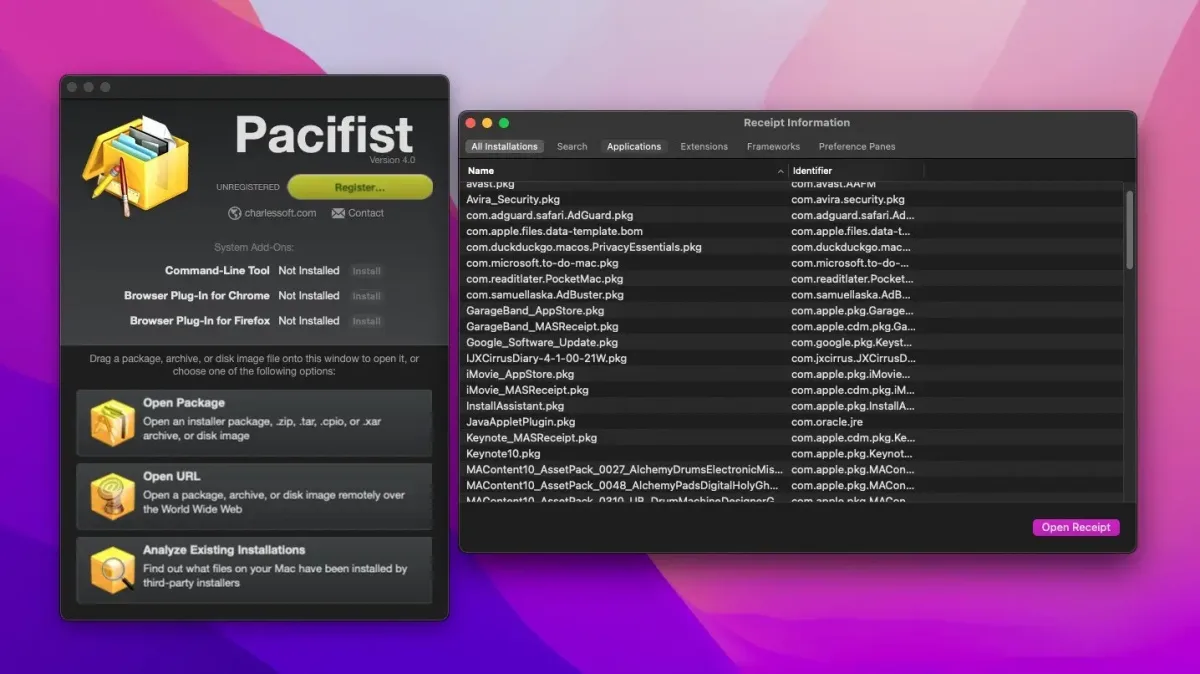The image size is (1200, 674).
Task: Install the Browser Plug-In for Firefox
Action: tap(366, 321)
